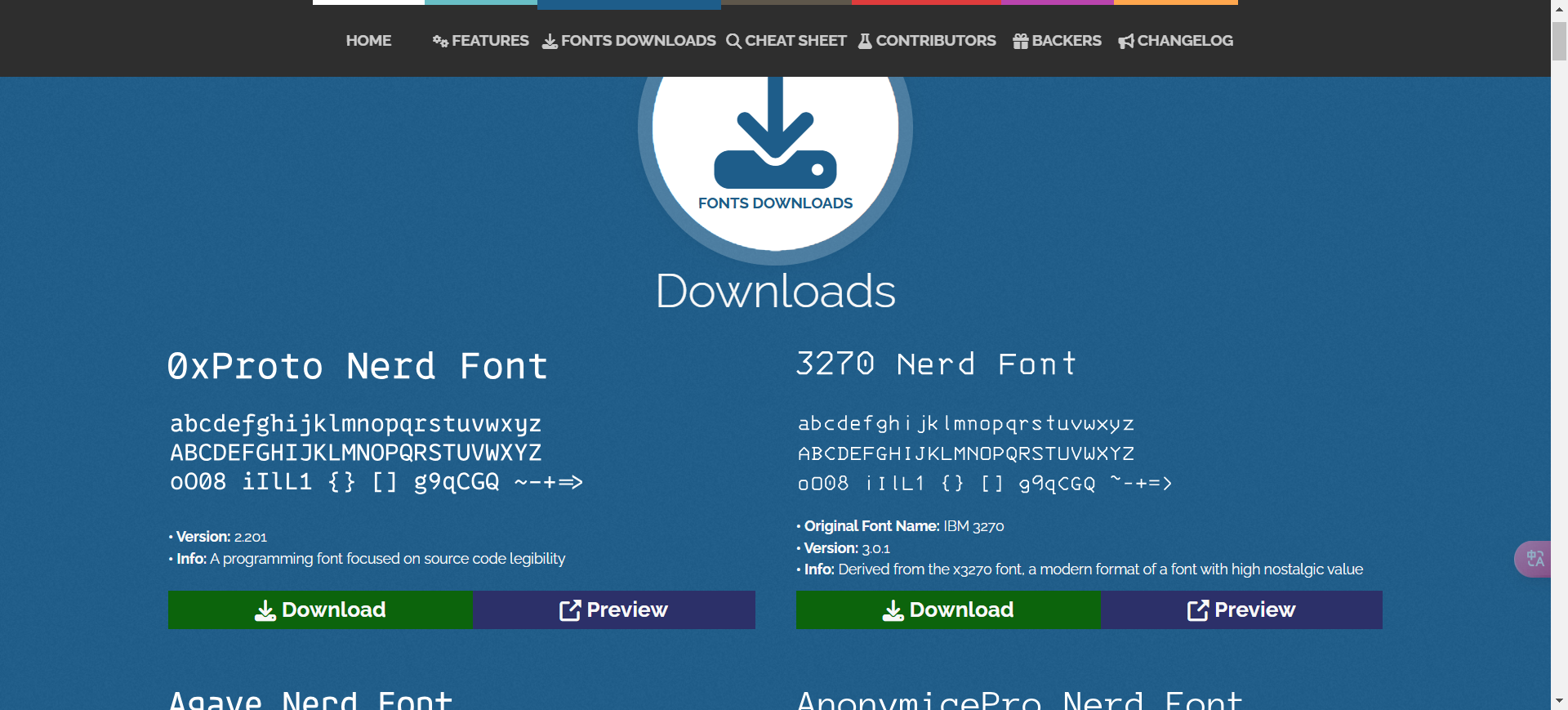Download the 0xProto Nerd Font
This screenshot has width=1568, height=710.
tap(320, 610)
